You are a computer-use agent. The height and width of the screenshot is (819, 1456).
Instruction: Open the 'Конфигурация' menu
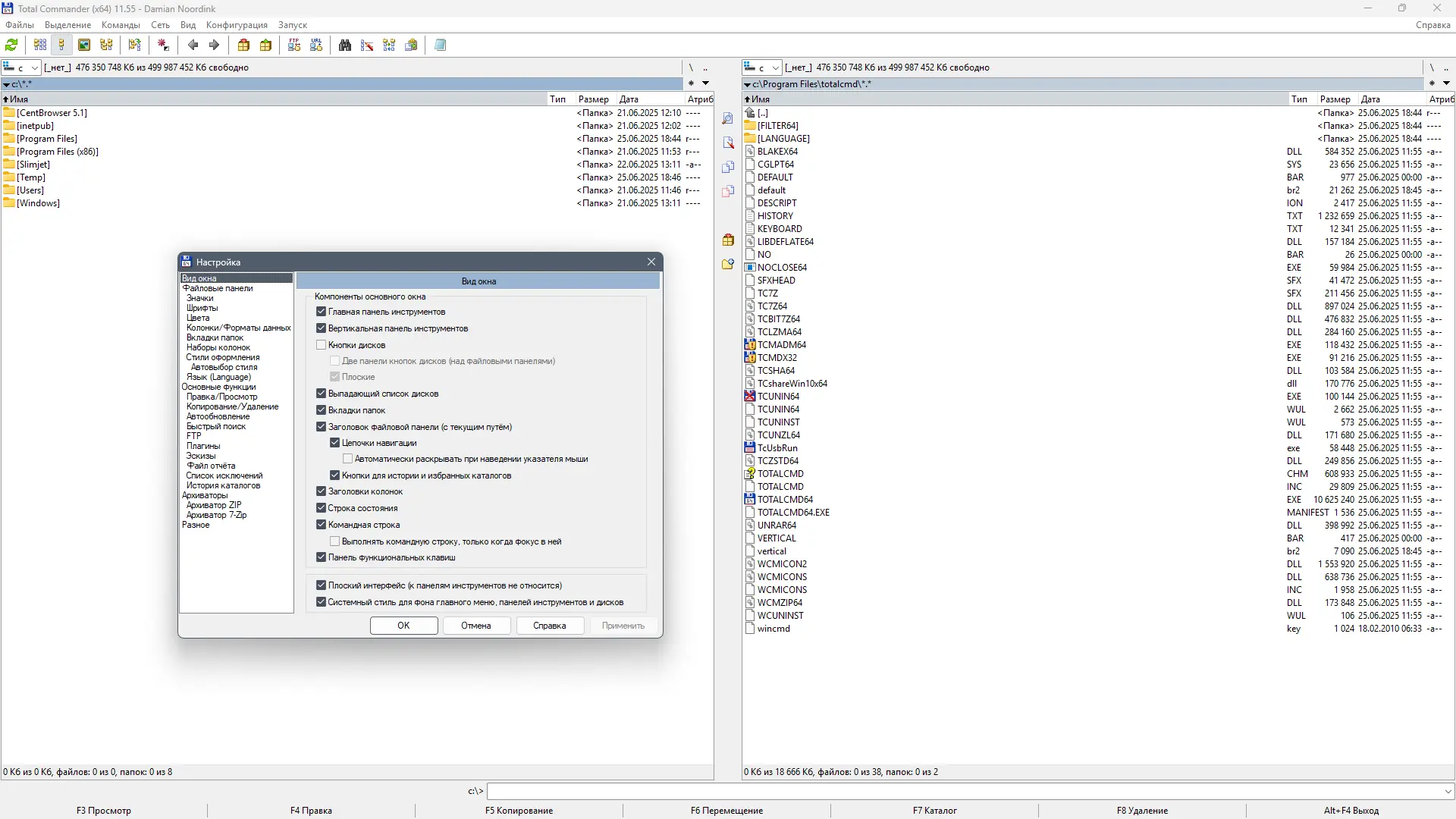tap(237, 25)
